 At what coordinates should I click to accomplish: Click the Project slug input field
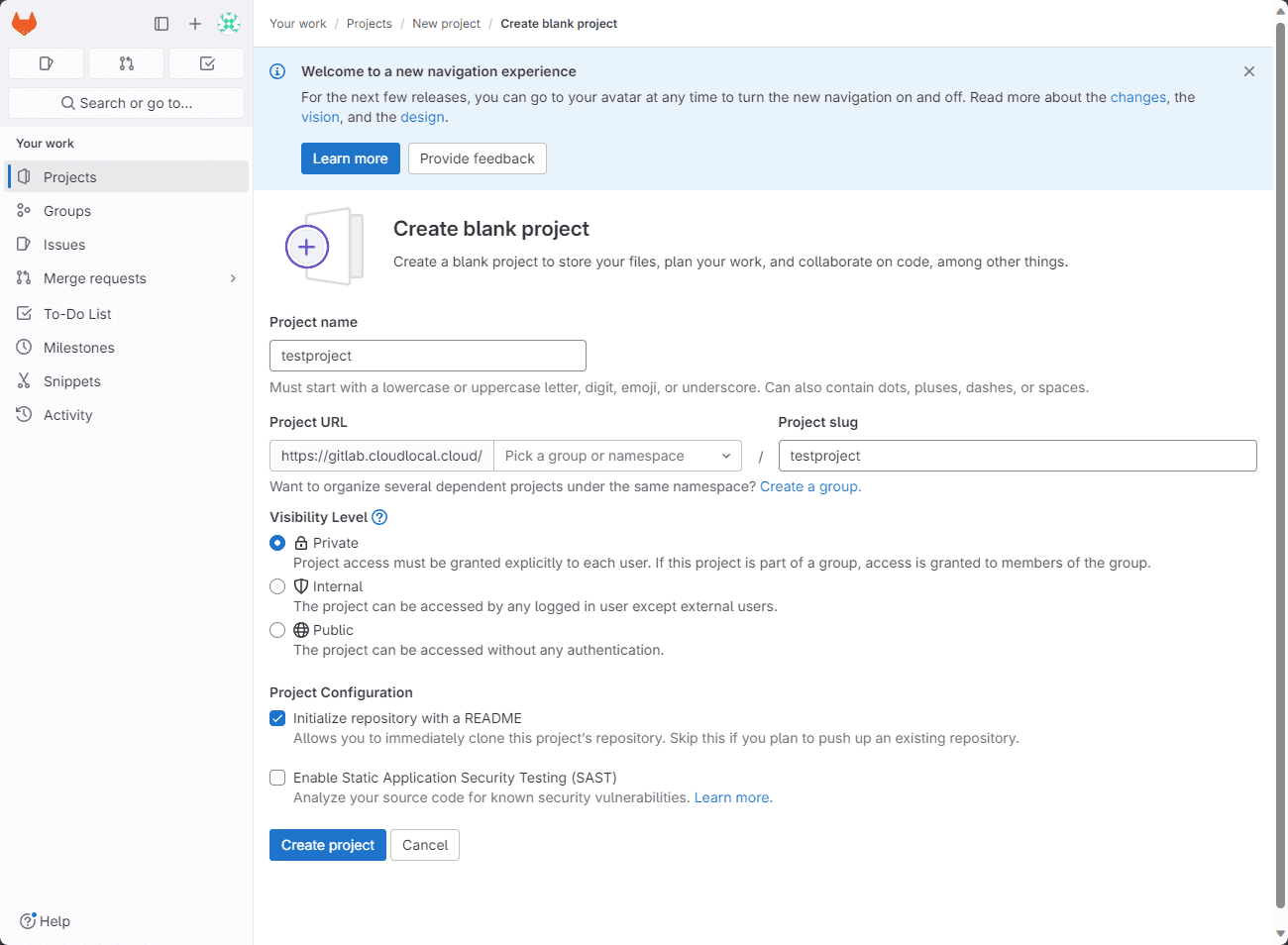pyautogui.click(x=1018, y=456)
